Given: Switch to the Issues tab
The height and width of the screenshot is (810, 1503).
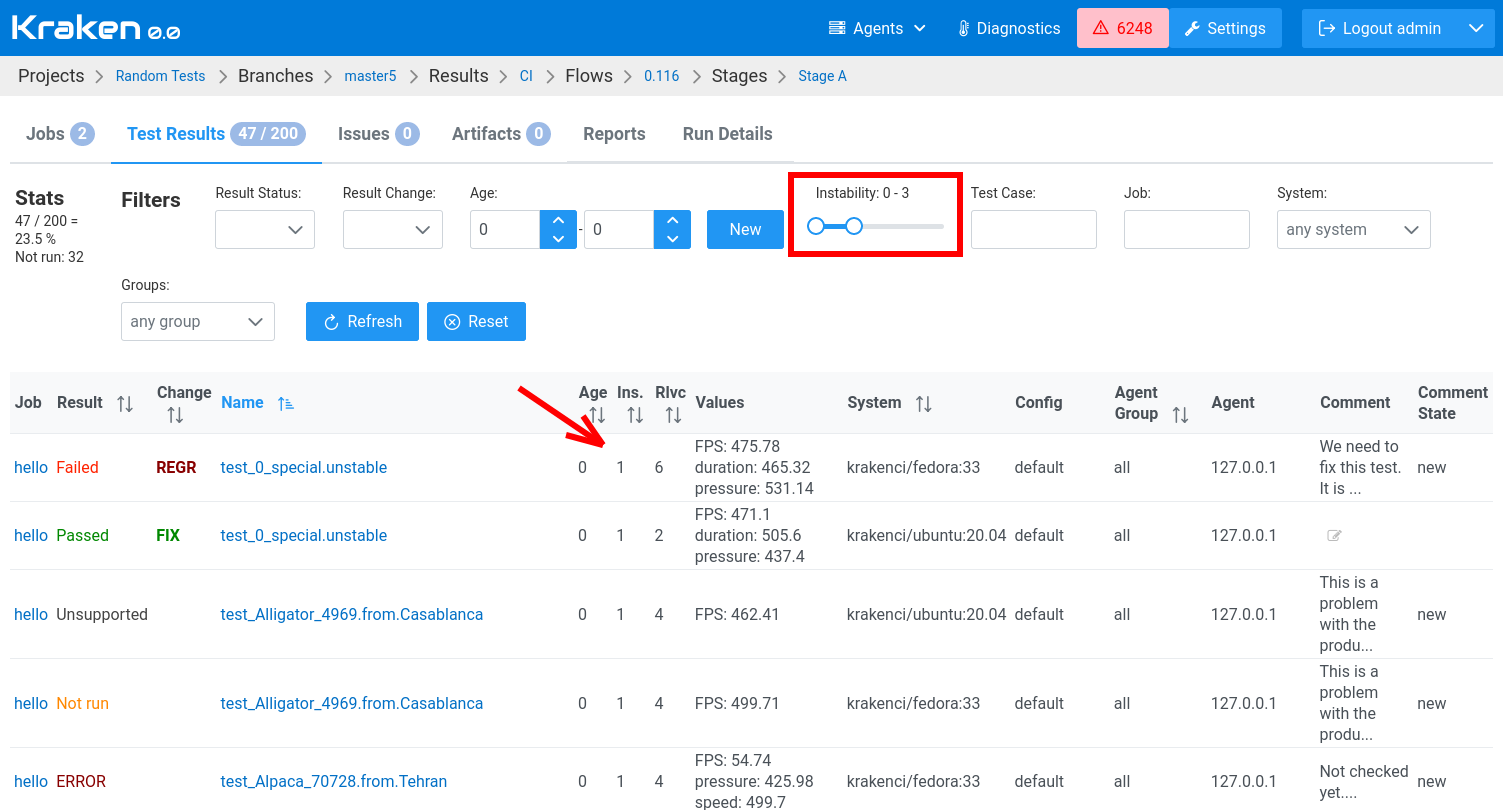Looking at the screenshot, I should (378, 134).
